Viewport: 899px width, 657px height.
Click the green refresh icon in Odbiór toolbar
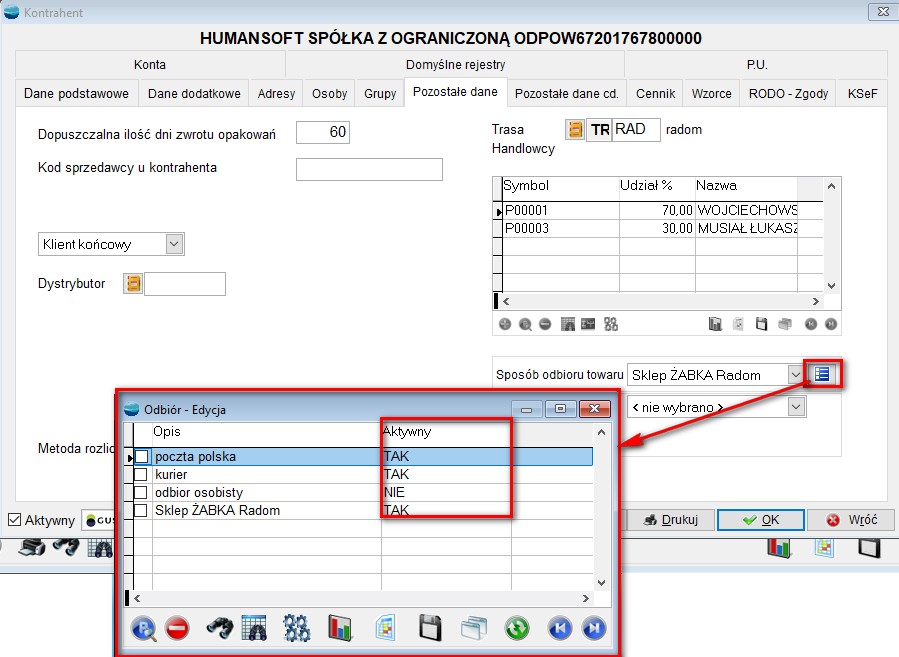tap(516, 628)
